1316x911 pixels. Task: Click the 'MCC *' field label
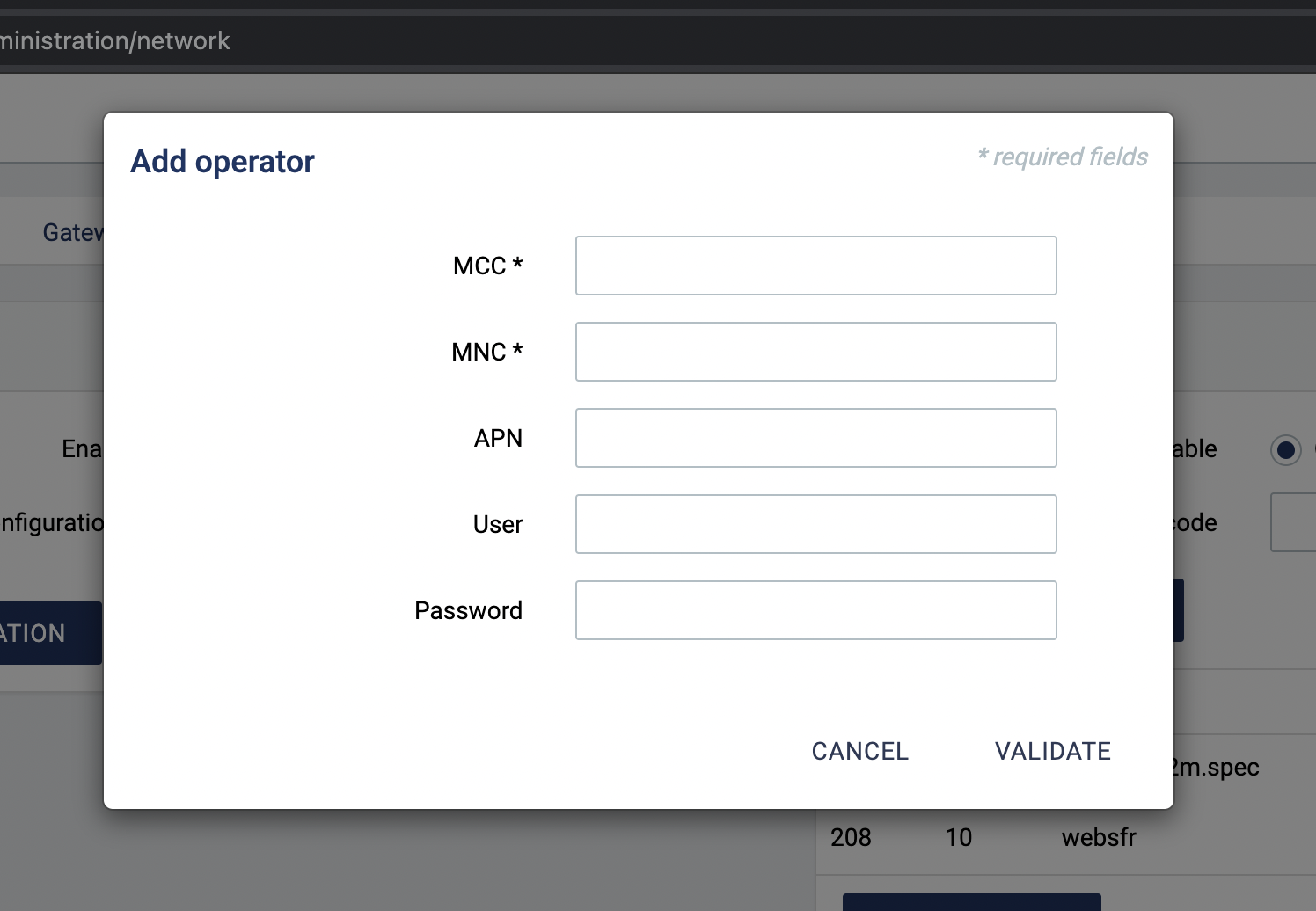pos(487,266)
